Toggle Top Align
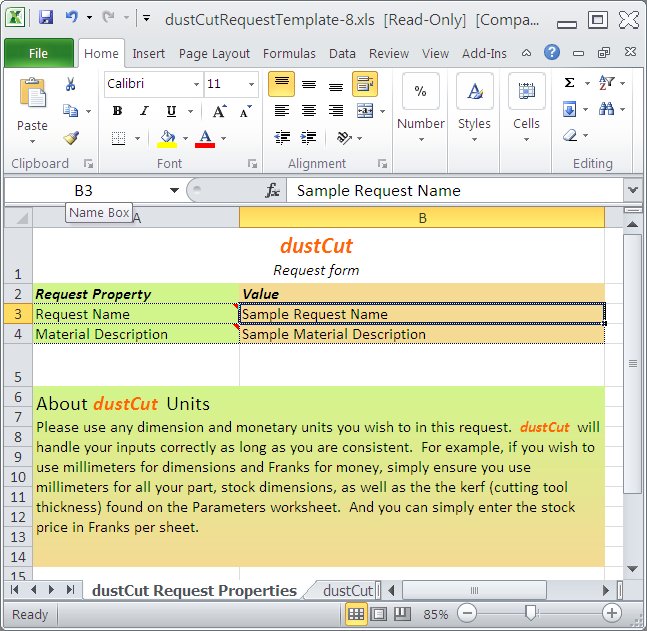 [x=281, y=84]
